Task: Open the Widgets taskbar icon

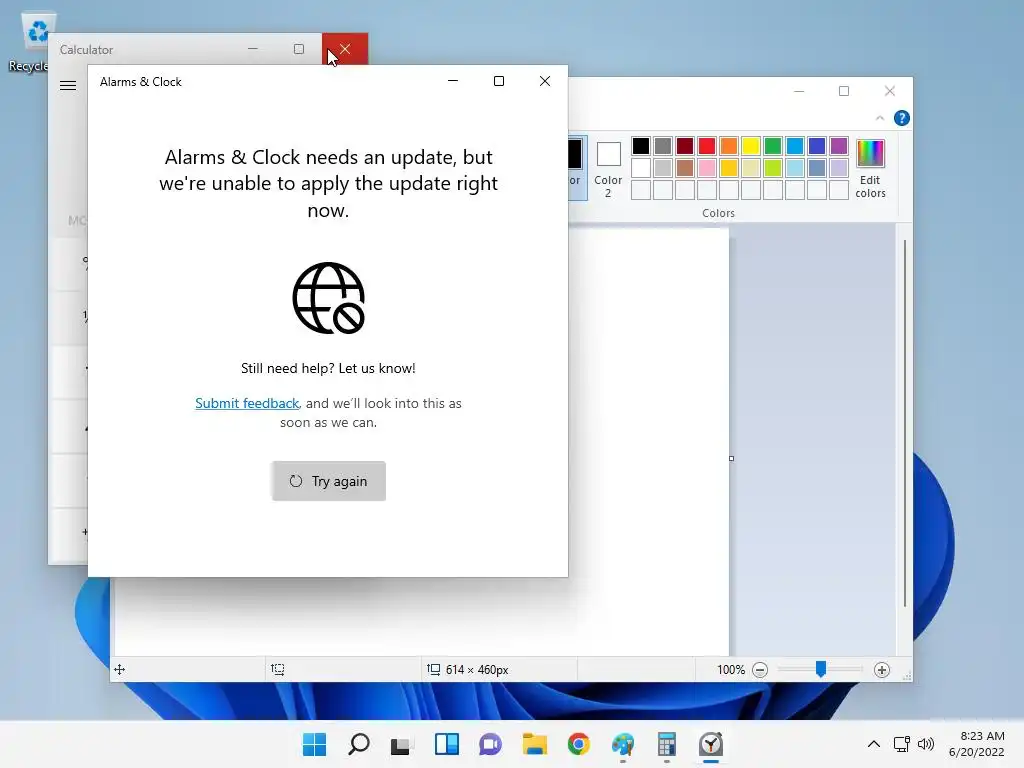Action: (x=447, y=744)
